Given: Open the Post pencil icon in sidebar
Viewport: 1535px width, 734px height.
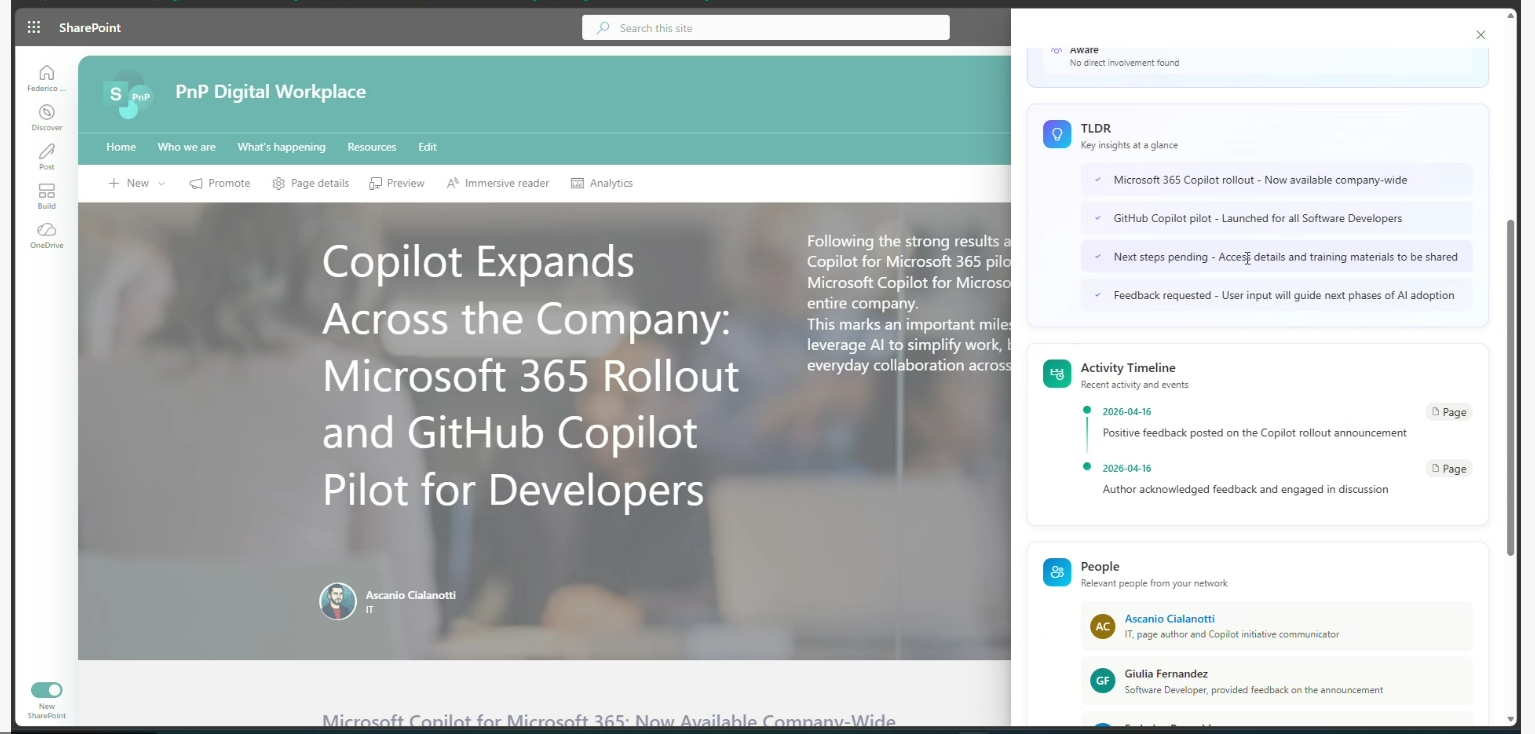Looking at the screenshot, I should pos(47,152).
